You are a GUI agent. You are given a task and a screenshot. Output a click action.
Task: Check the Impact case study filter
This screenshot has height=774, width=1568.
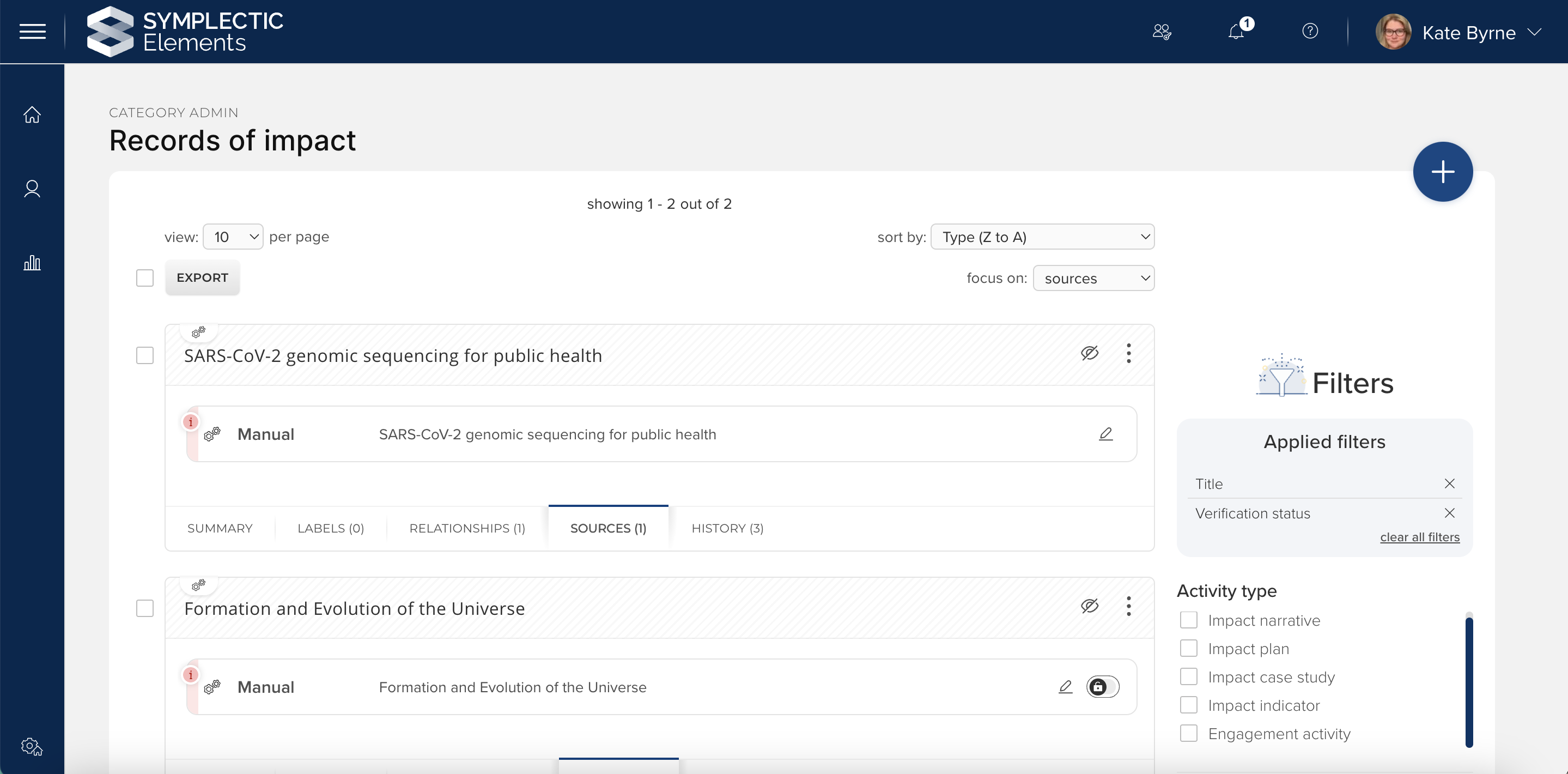[x=1189, y=676]
